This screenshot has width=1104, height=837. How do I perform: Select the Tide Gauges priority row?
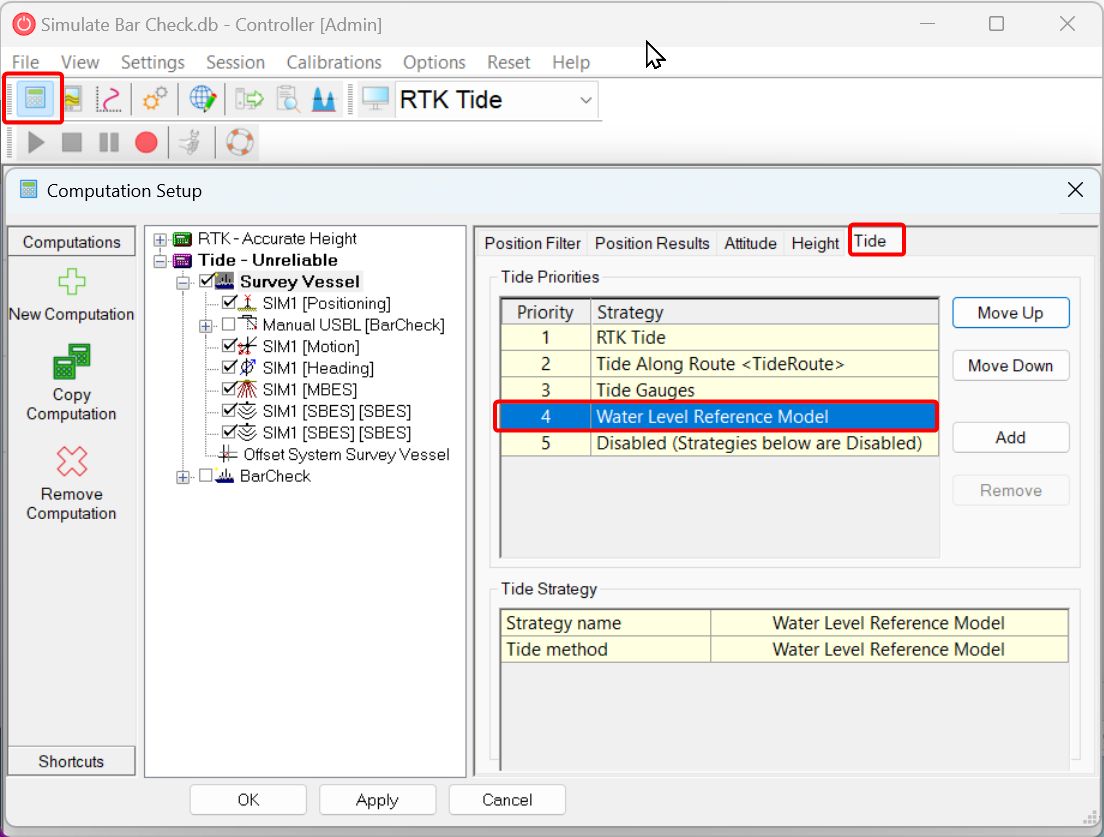click(x=719, y=390)
